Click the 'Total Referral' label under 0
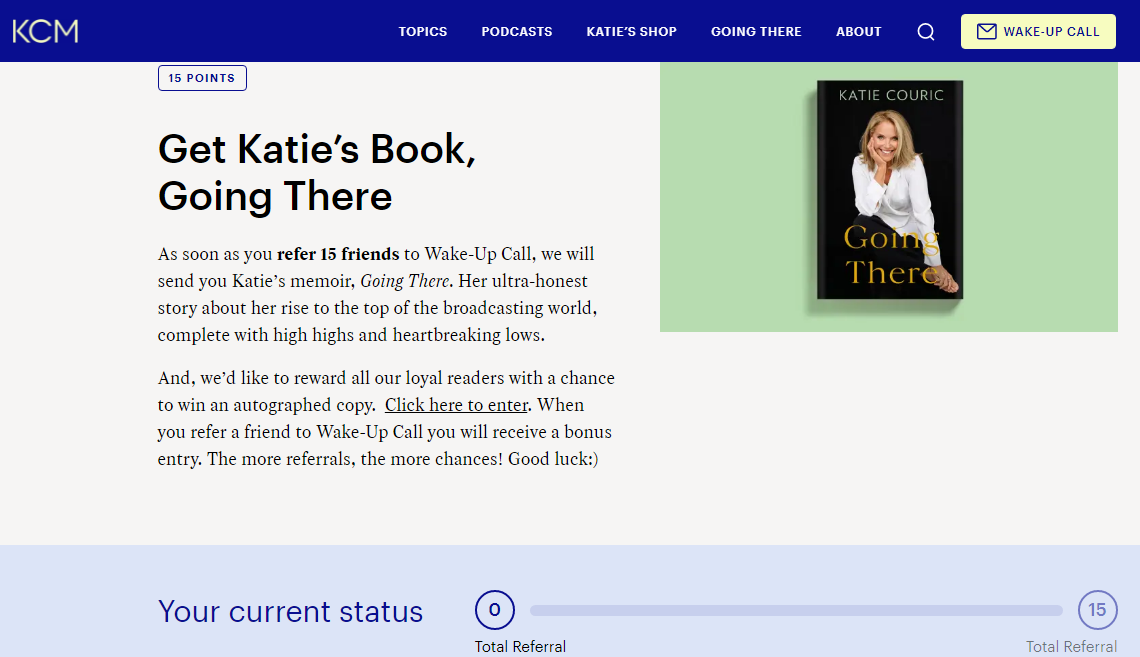The width and height of the screenshot is (1140, 657). point(520,647)
